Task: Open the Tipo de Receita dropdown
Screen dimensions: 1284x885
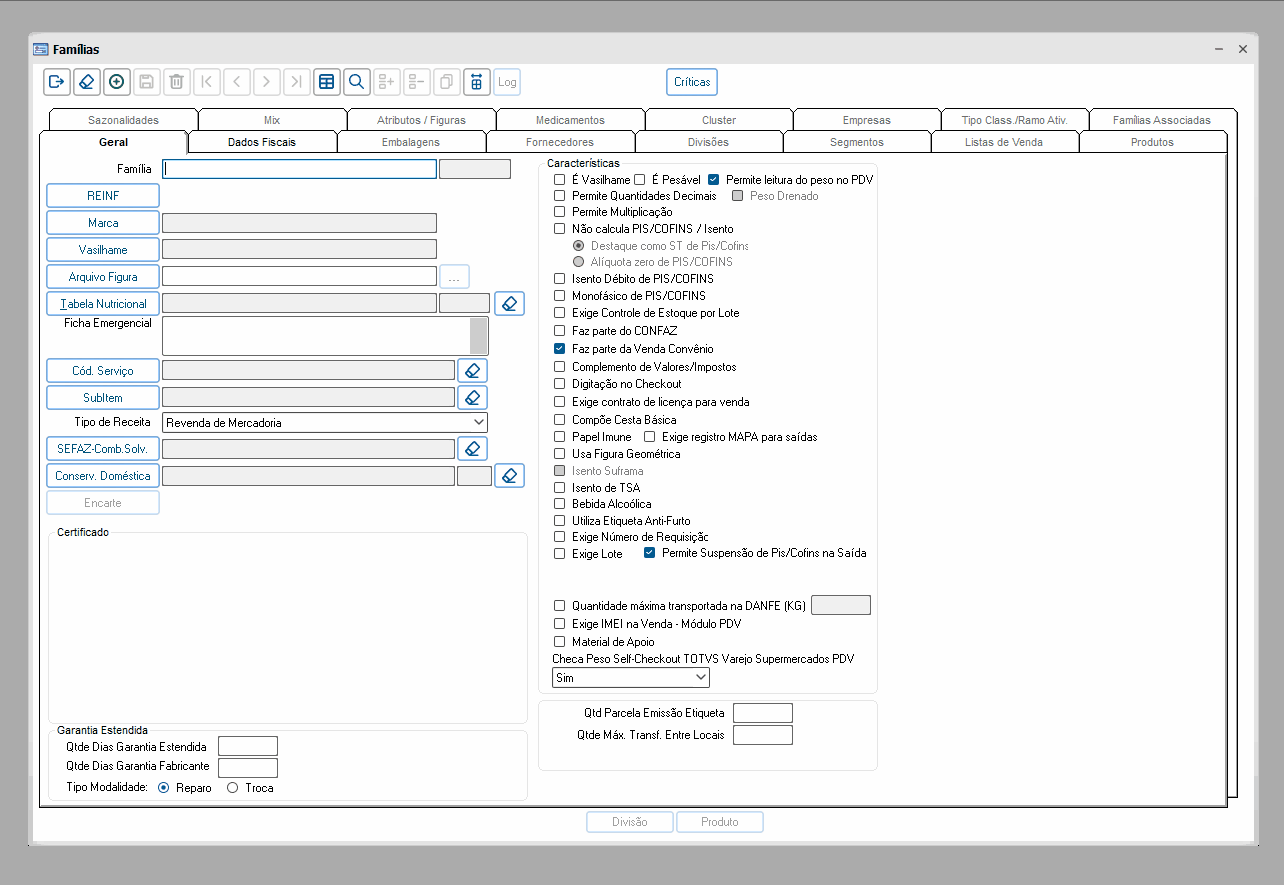Action: coord(325,423)
